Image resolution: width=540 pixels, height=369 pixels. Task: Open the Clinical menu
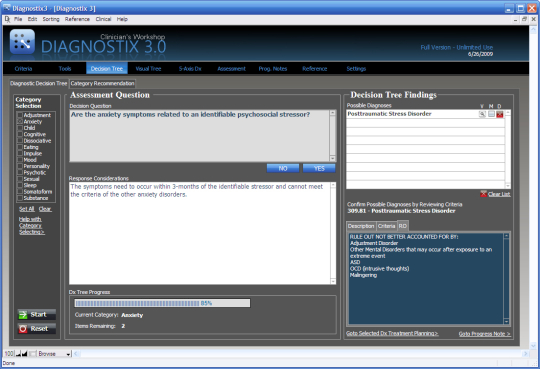(103, 19)
